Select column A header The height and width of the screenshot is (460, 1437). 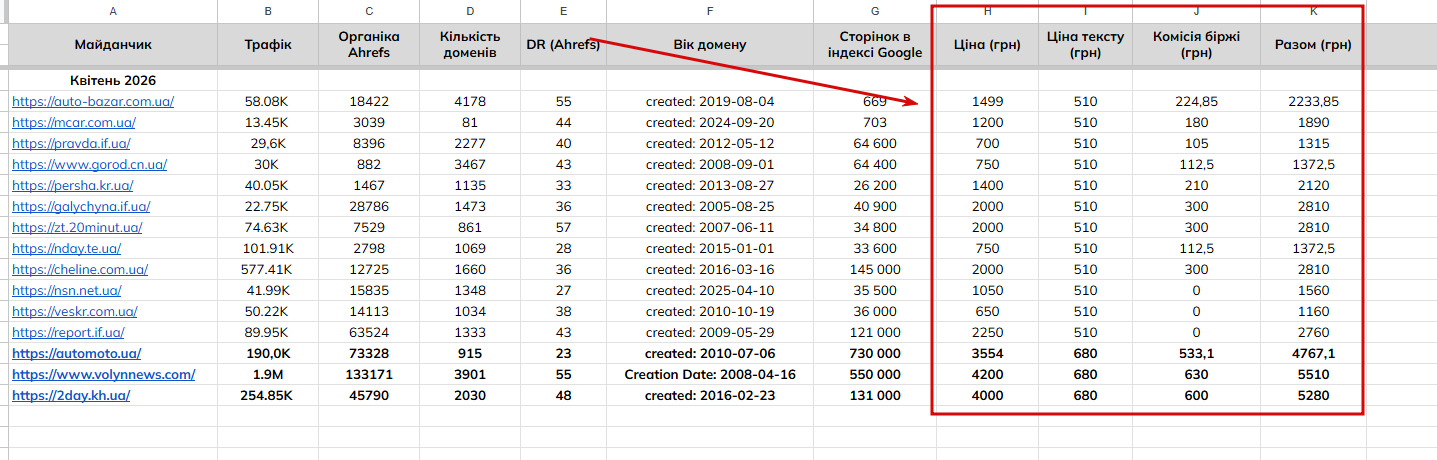pos(113,11)
